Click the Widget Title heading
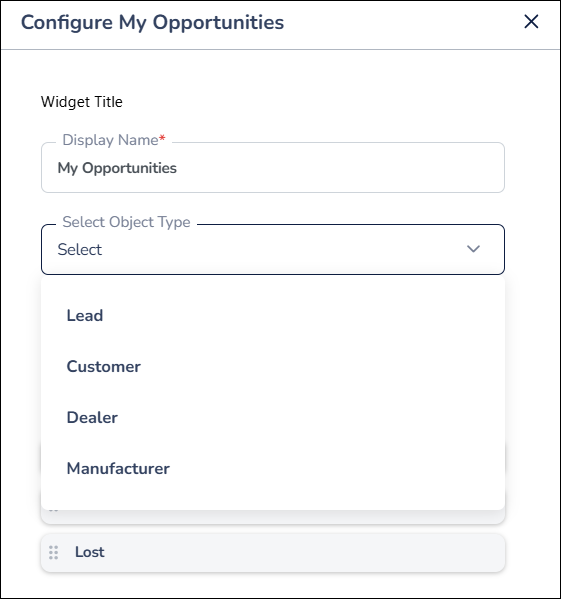Screen dimensions: 561x599 tap(82, 102)
